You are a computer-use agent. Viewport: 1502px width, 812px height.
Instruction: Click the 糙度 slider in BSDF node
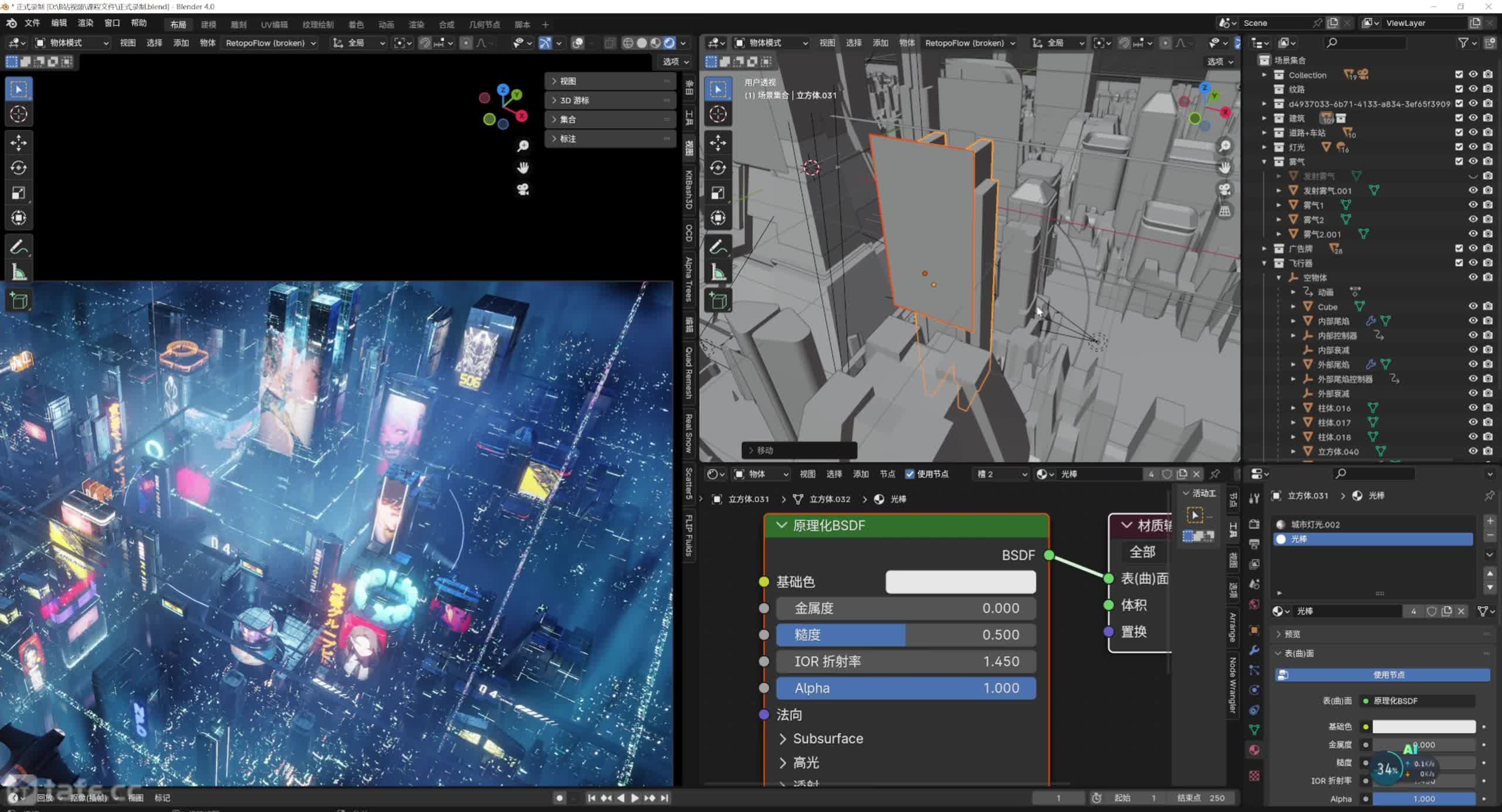click(906, 635)
